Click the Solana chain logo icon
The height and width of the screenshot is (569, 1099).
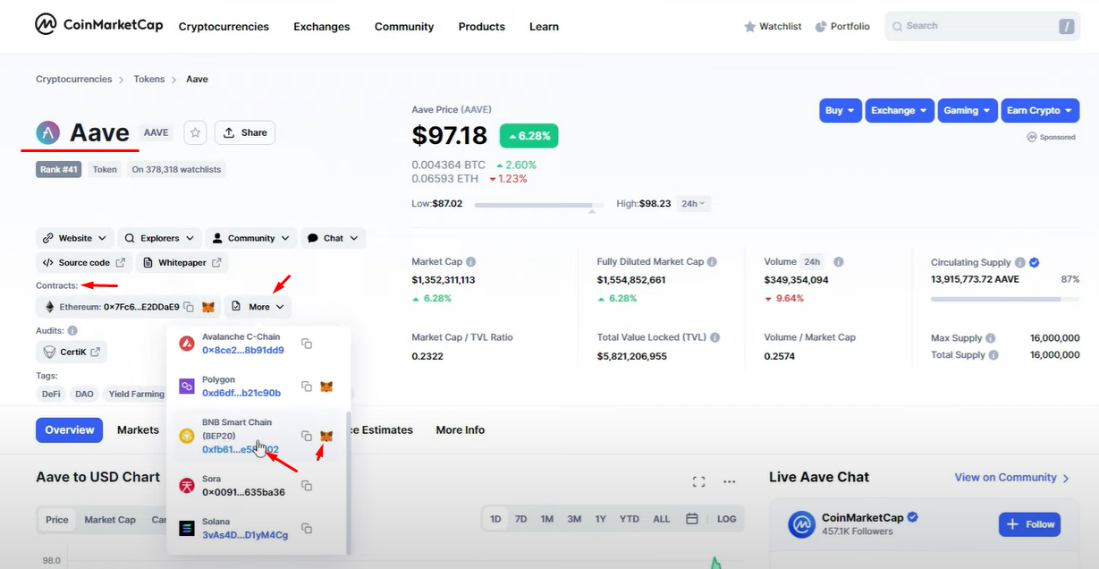tap(186, 528)
